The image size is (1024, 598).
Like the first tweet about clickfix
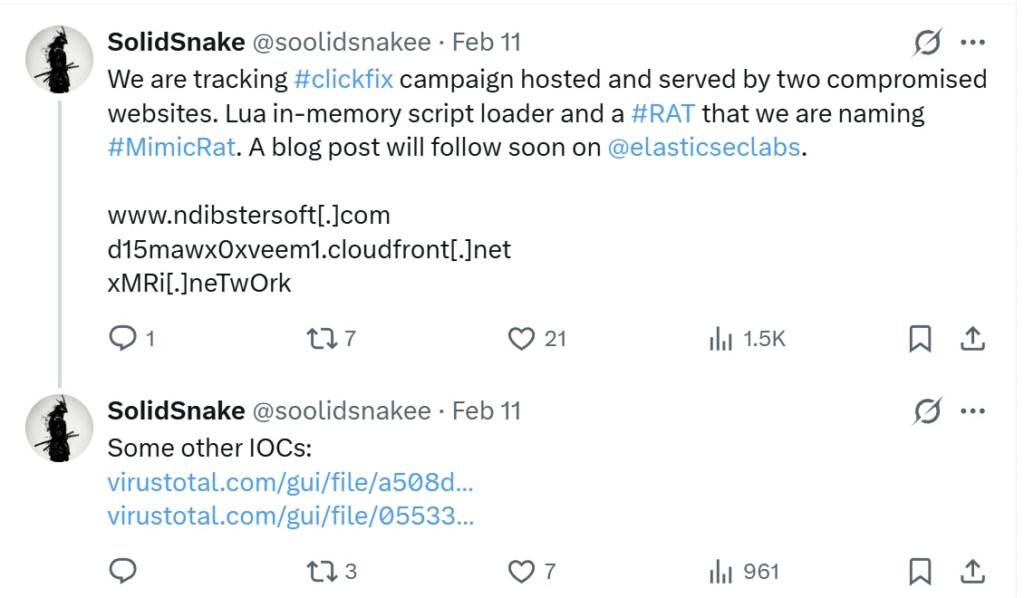click(521, 339)
